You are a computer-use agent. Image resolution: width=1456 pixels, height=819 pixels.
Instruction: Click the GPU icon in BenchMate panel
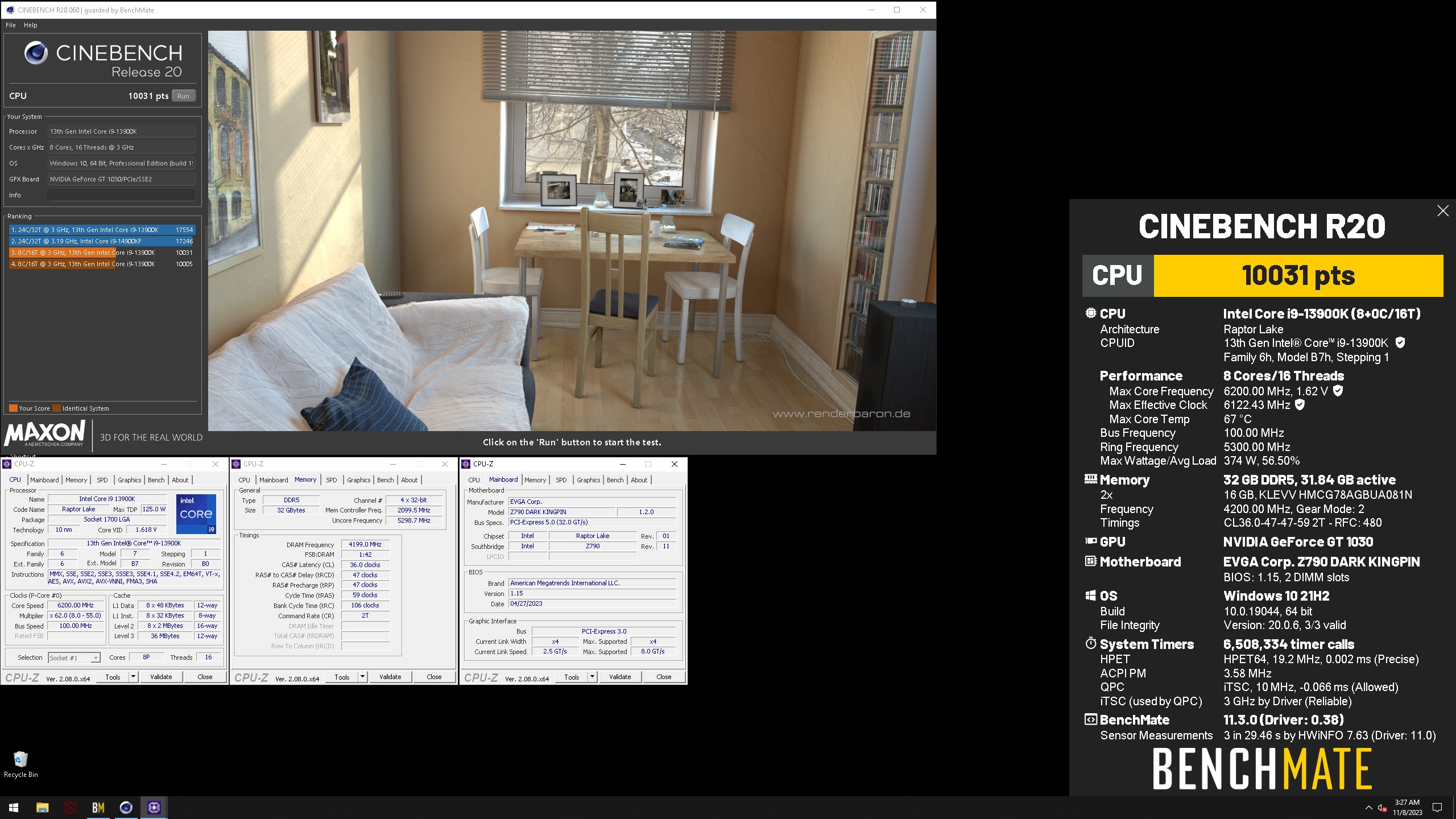pyautogui.click(x=1090, y=541)
